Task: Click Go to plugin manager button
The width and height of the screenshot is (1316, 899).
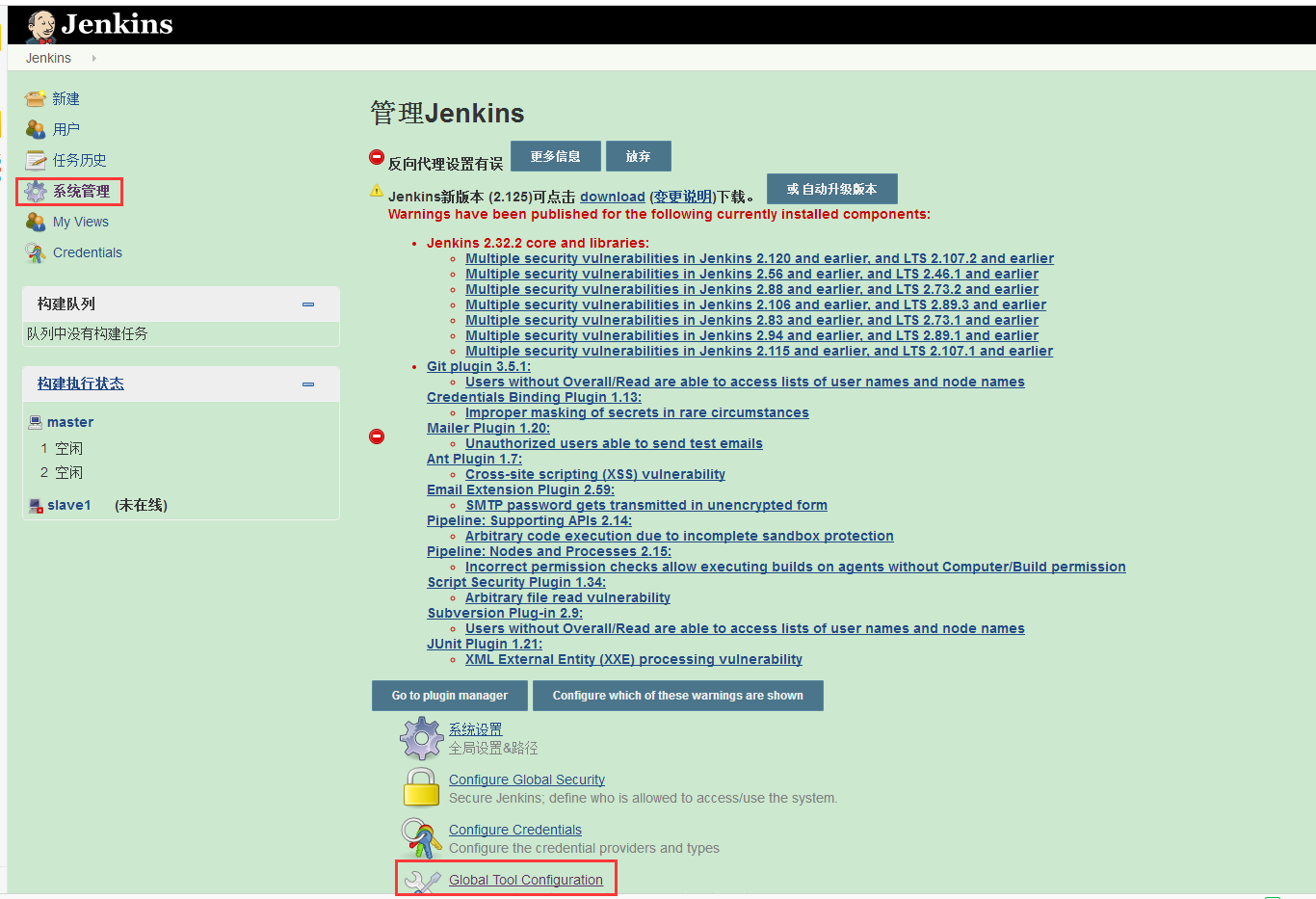Action: click(x=449, y=696)
